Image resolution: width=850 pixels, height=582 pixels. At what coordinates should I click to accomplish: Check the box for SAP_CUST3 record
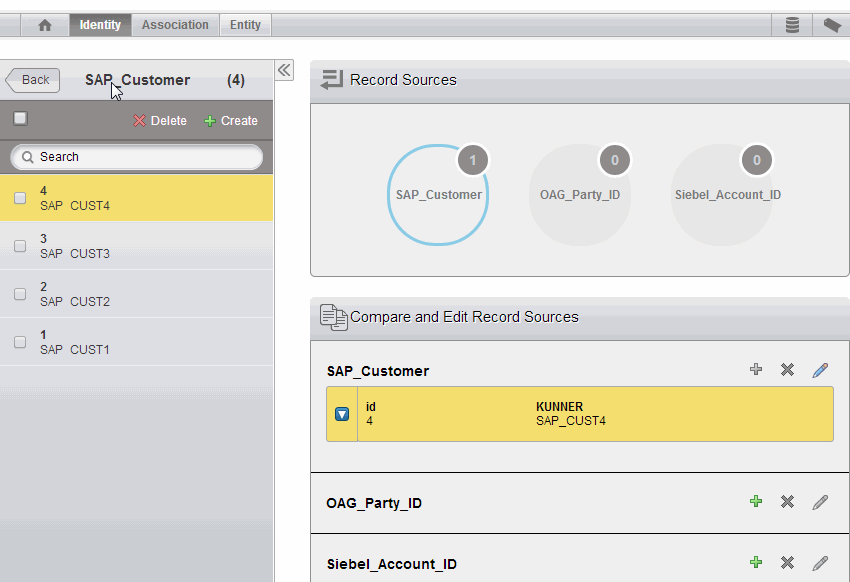20,246
